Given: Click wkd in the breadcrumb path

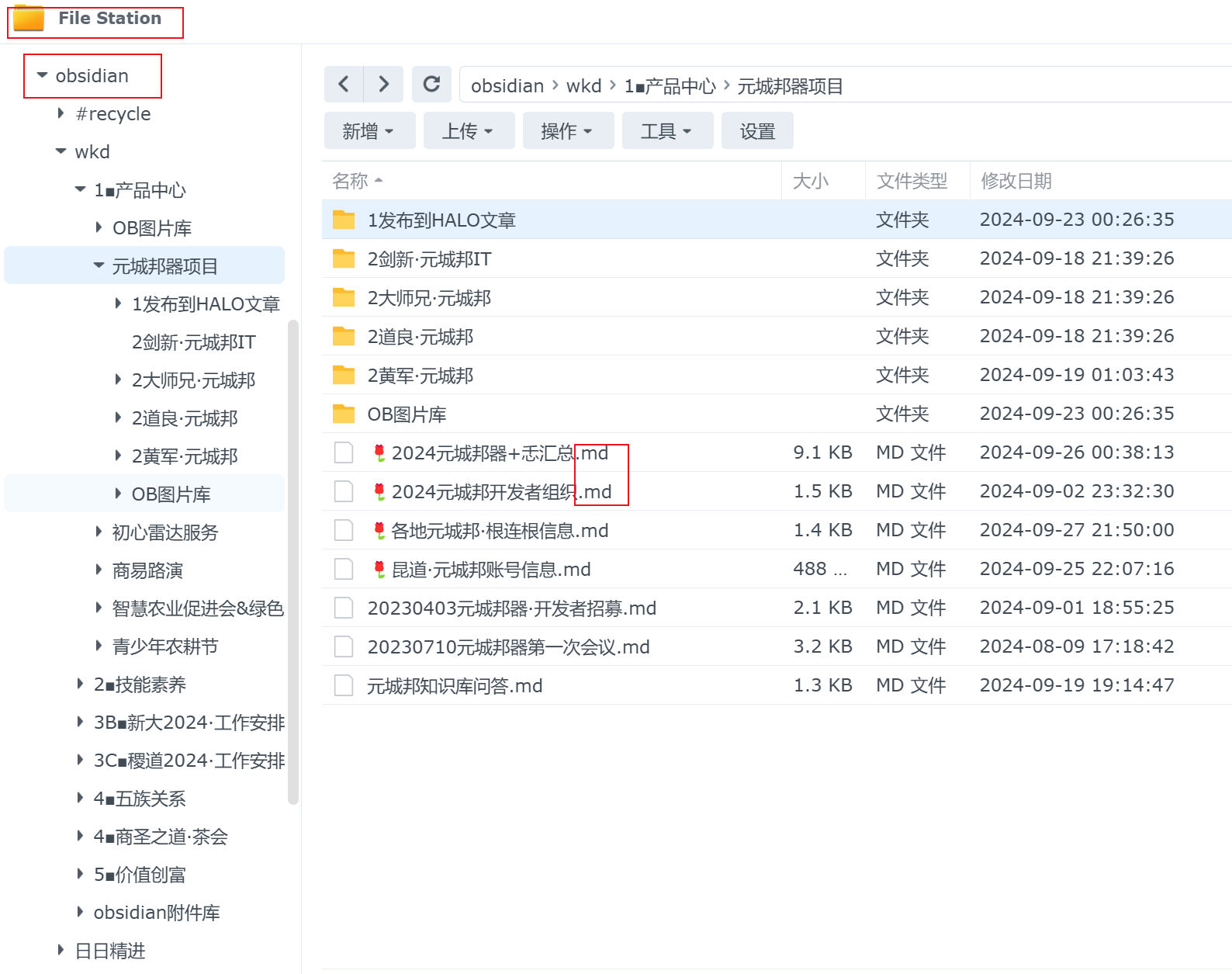Looking at the screenshot, I should click(583, 86).
